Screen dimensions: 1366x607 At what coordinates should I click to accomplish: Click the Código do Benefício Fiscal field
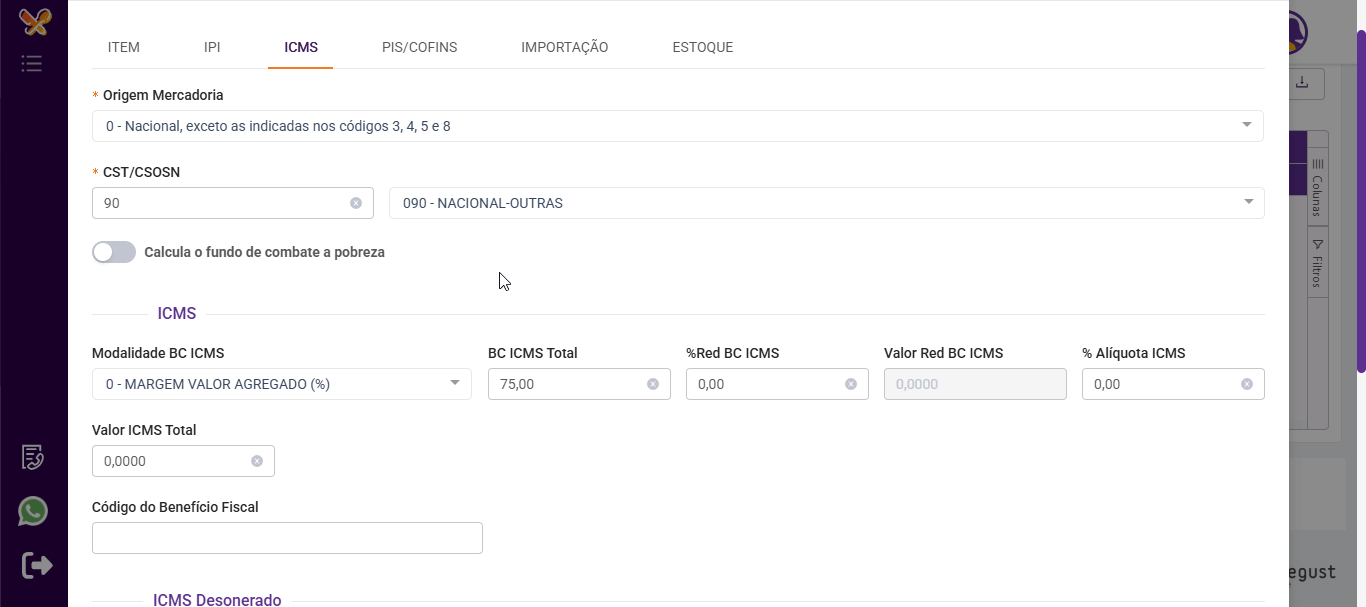287,538
